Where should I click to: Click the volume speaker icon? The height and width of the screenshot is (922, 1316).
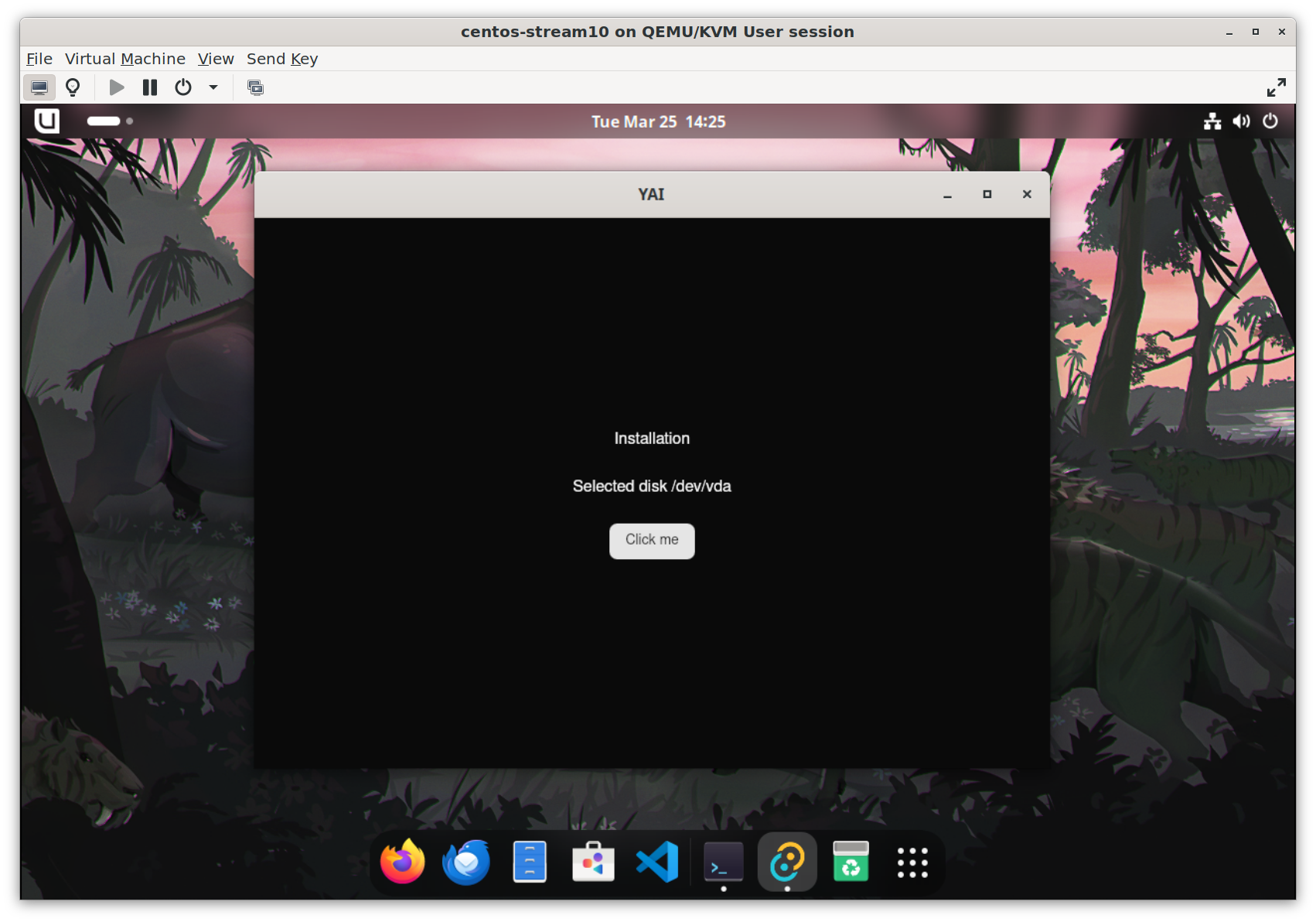1241,121
